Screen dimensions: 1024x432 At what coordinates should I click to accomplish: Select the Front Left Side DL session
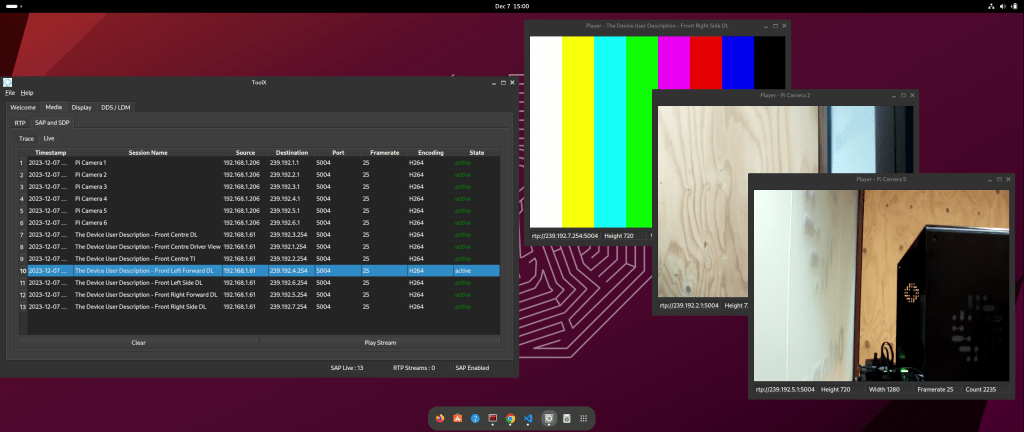coord(138,283)
